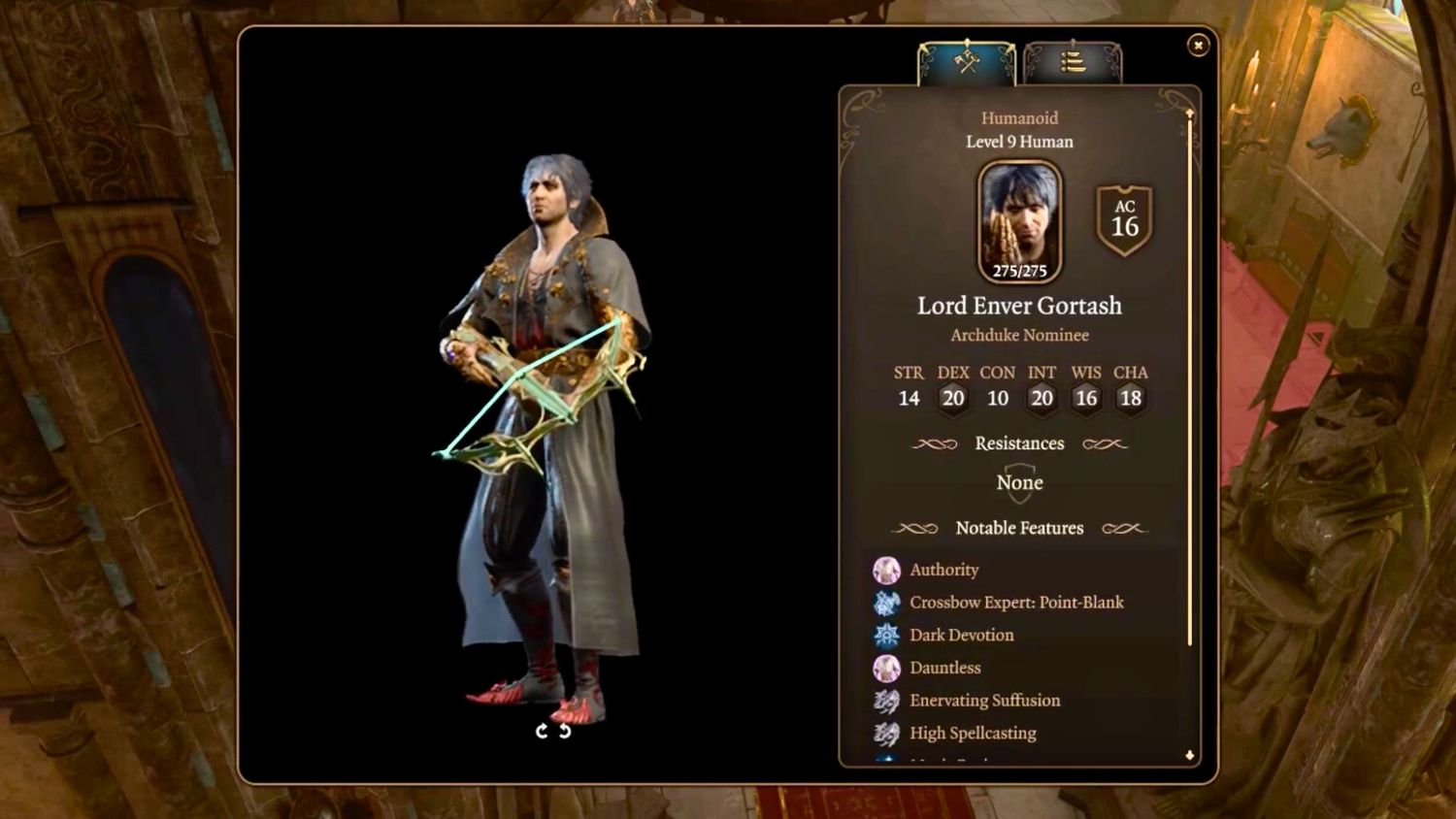Click the Resistances None shield
This screenshot has width=1456, height=819.
(1019, 482)
